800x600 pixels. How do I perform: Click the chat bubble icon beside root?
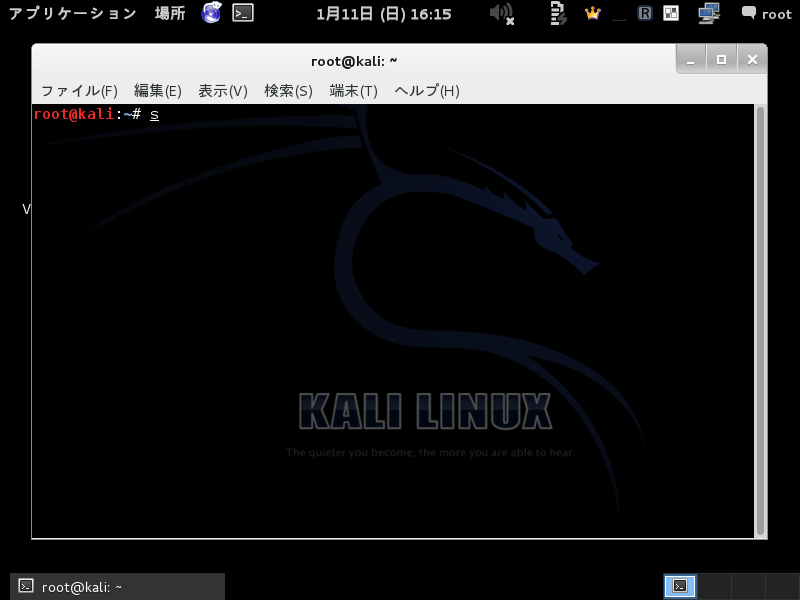click(748, 13)
